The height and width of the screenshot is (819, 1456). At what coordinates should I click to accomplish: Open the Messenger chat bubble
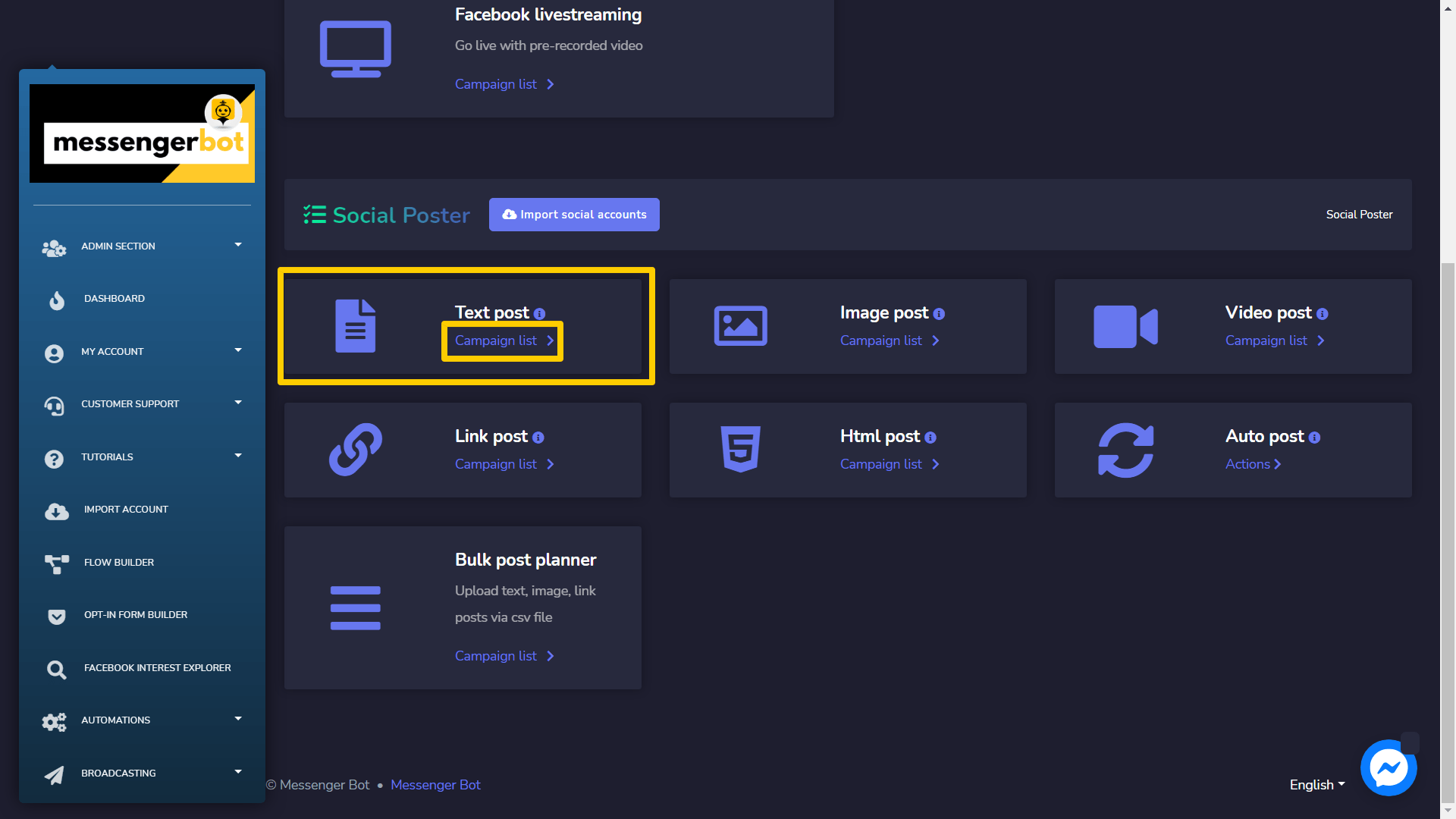pyautogui.click(x=1388, y=767)
